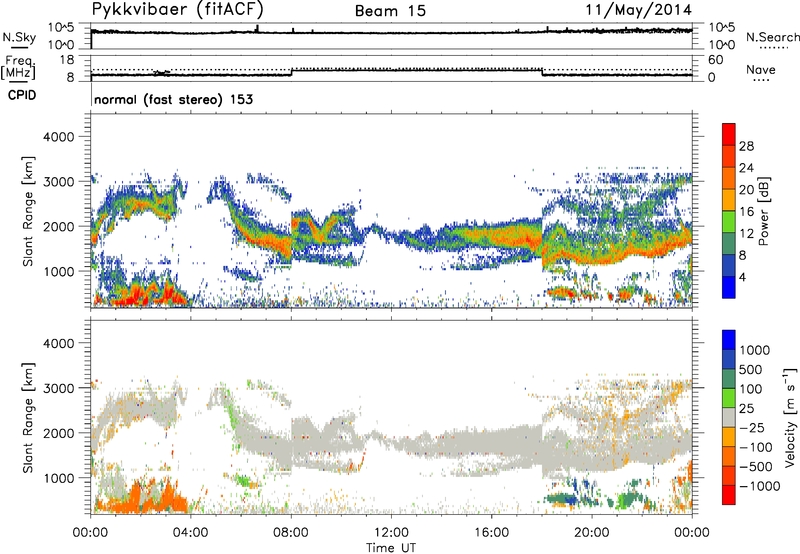
Task: Click the frequency step-down at 18:00 in Freq panel
Action: coord(542,72)
